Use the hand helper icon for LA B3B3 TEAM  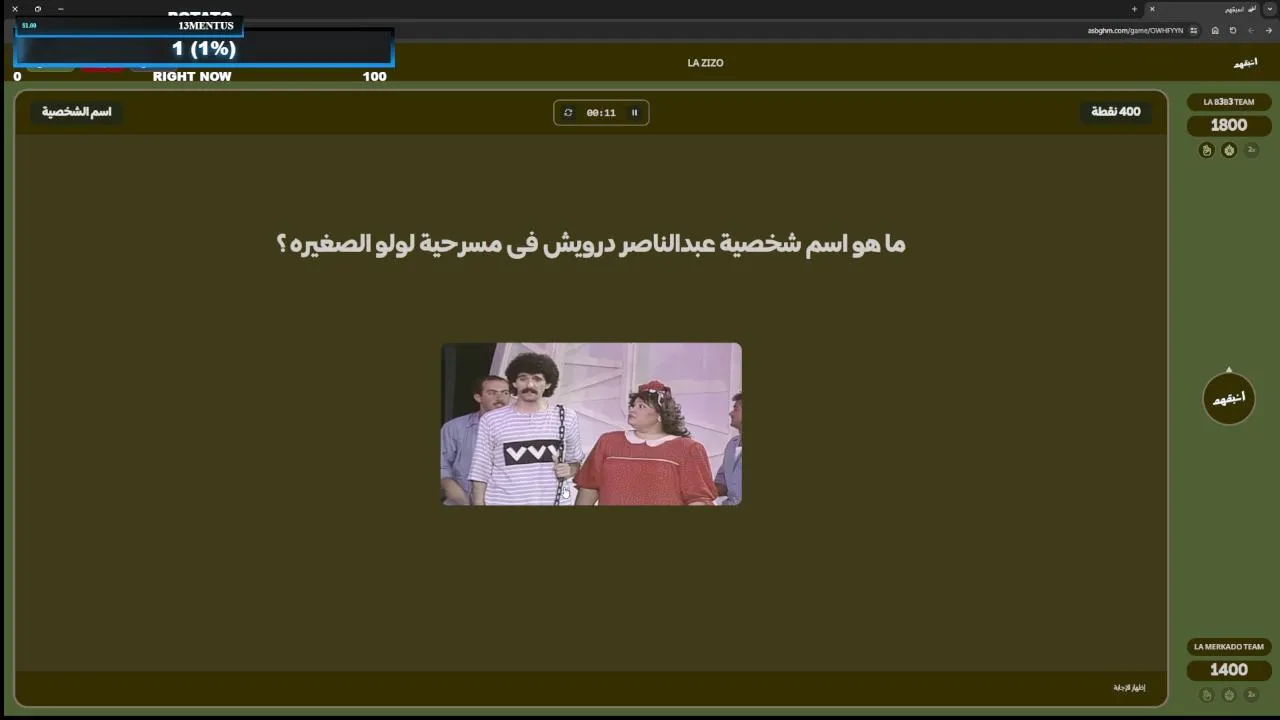(x=1206, y=150)
